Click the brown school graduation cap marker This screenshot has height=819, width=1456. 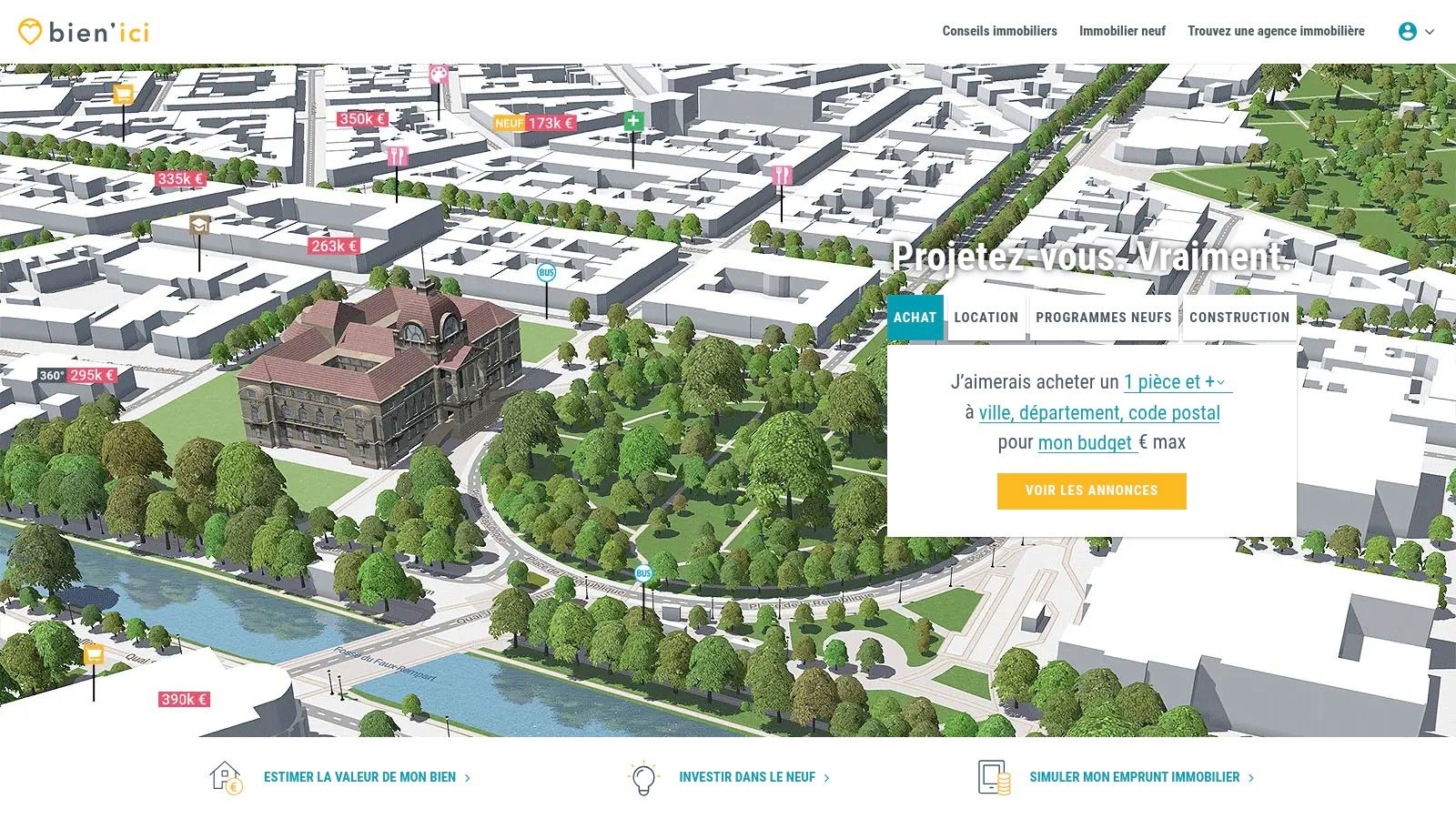[x=199, y=225]
